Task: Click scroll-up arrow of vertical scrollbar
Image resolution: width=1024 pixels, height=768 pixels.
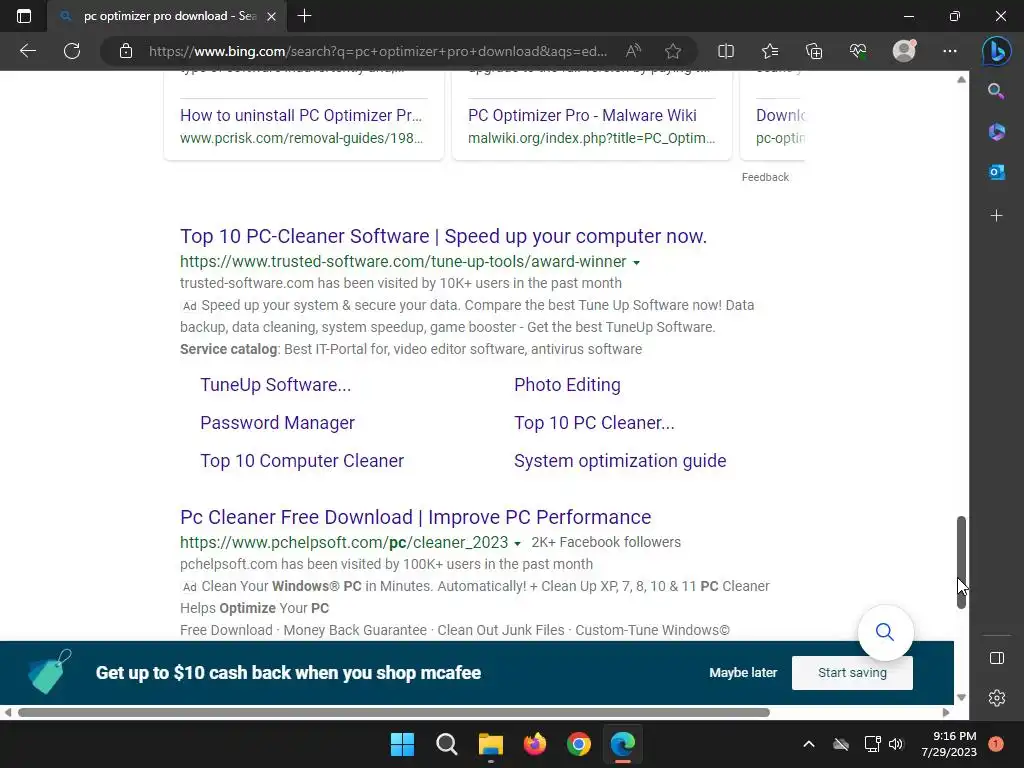Action: coord(961,80)
